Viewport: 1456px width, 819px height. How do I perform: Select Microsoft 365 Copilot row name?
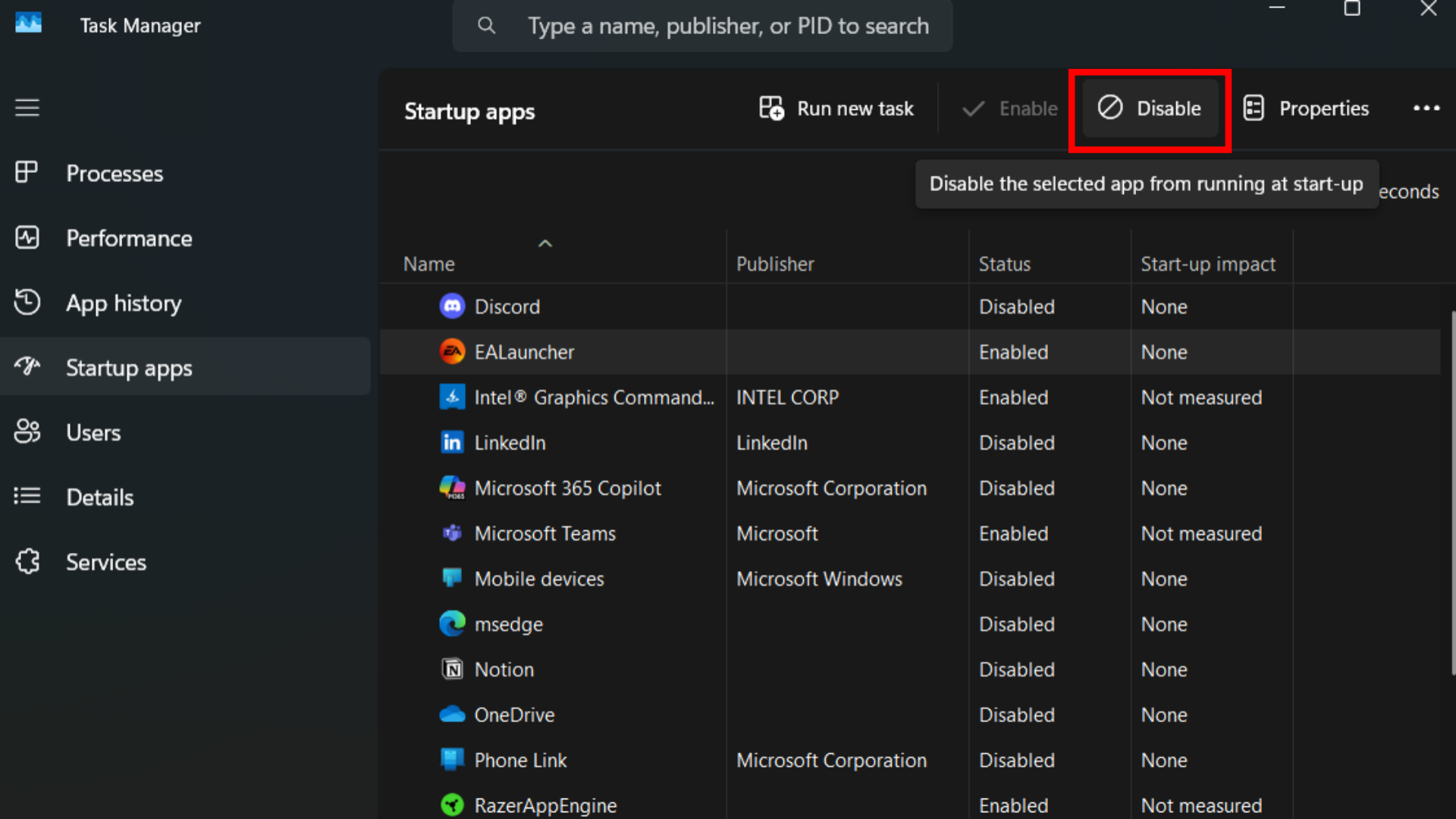pyautogui.click(x=567, y=488)
